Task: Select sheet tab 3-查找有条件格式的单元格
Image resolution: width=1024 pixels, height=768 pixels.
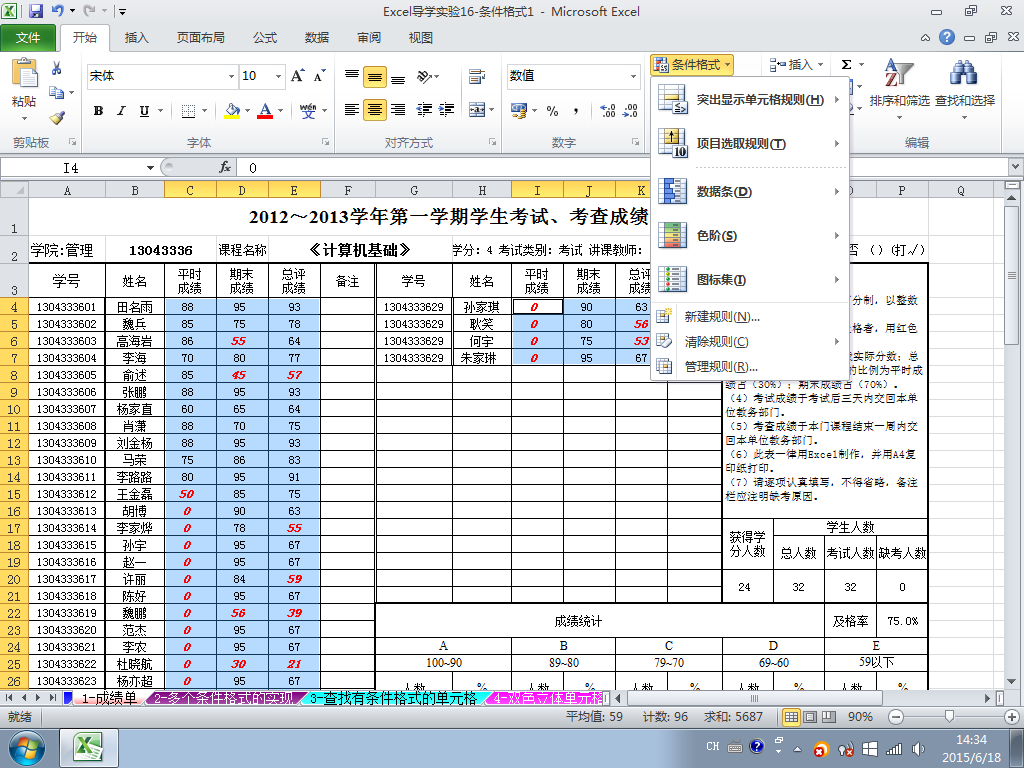Action: (392, 698)
